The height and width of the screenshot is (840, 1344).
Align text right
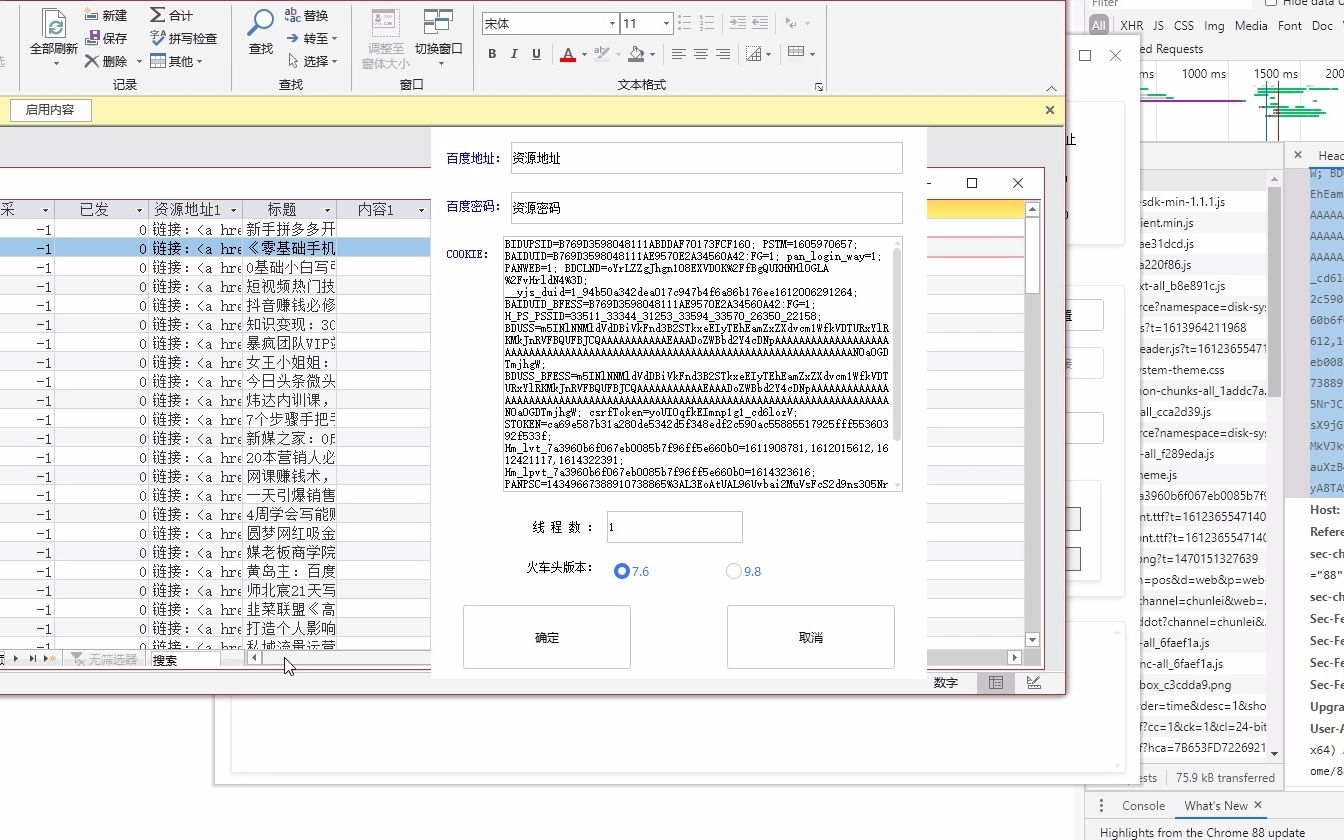(x=722, y=54)
